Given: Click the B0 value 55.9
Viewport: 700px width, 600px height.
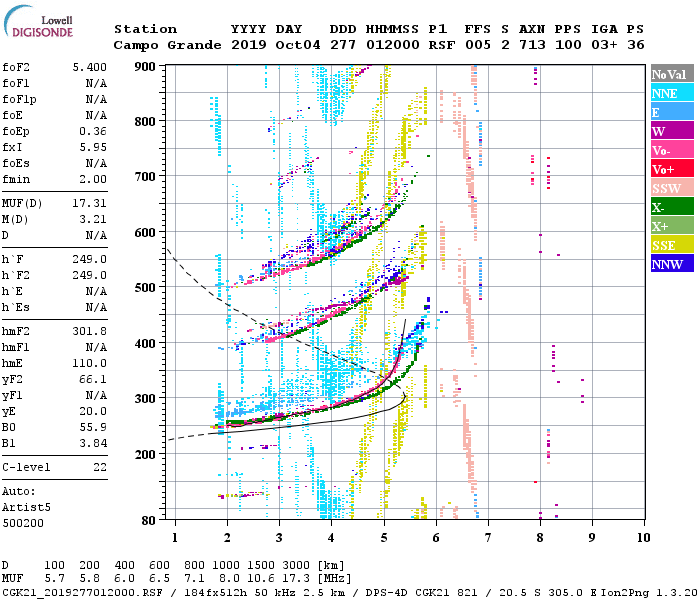Looking at the screenshot, I should click(93, 427).
